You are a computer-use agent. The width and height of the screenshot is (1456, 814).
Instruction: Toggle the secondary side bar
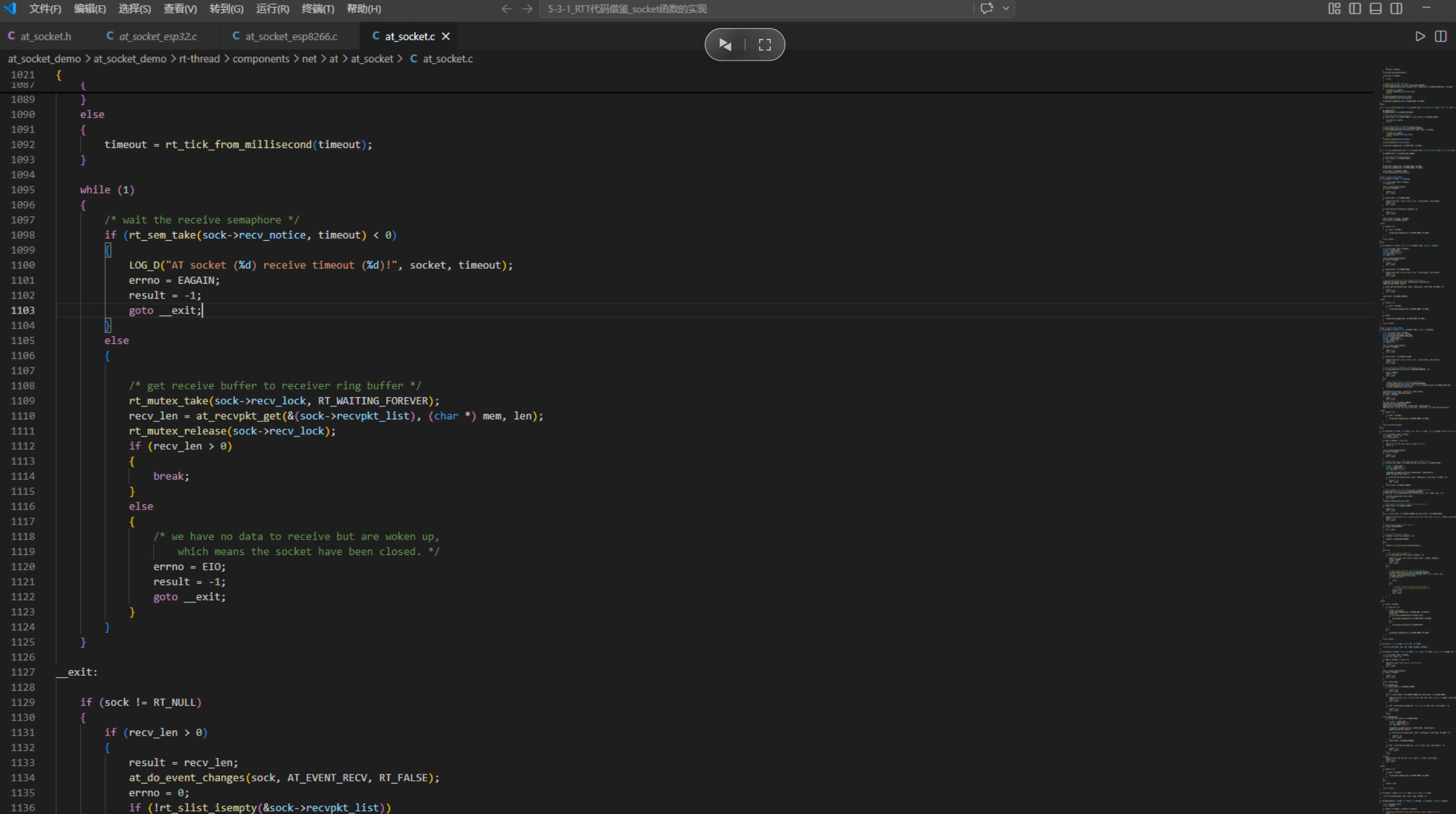[x=1396, y=8]
